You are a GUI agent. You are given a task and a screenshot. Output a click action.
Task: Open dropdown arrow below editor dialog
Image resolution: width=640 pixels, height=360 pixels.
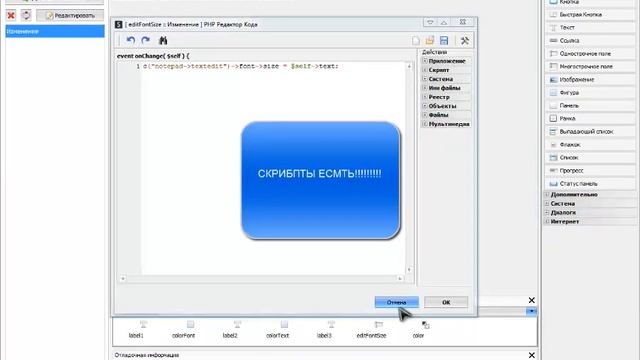click(531, 311)
